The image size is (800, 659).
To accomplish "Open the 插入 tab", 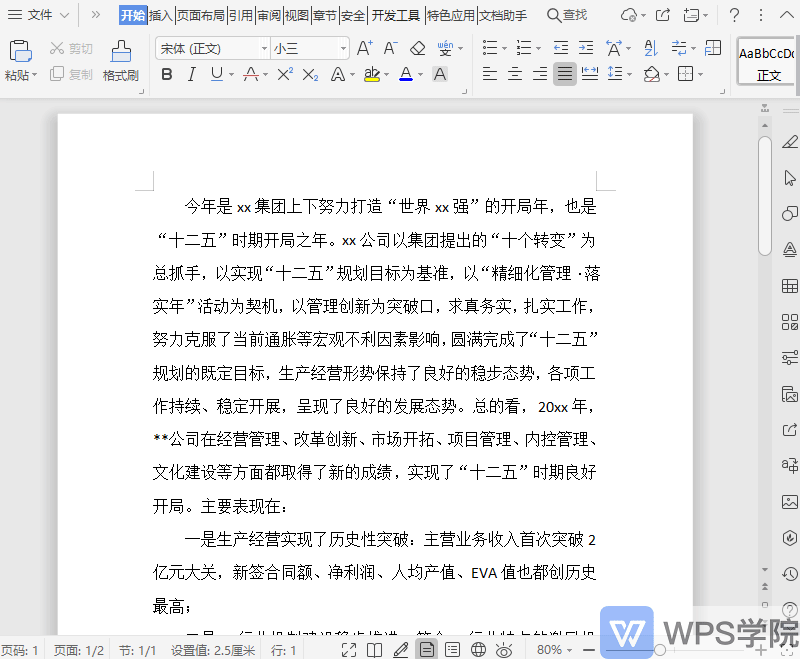I will tap(161, 15).
